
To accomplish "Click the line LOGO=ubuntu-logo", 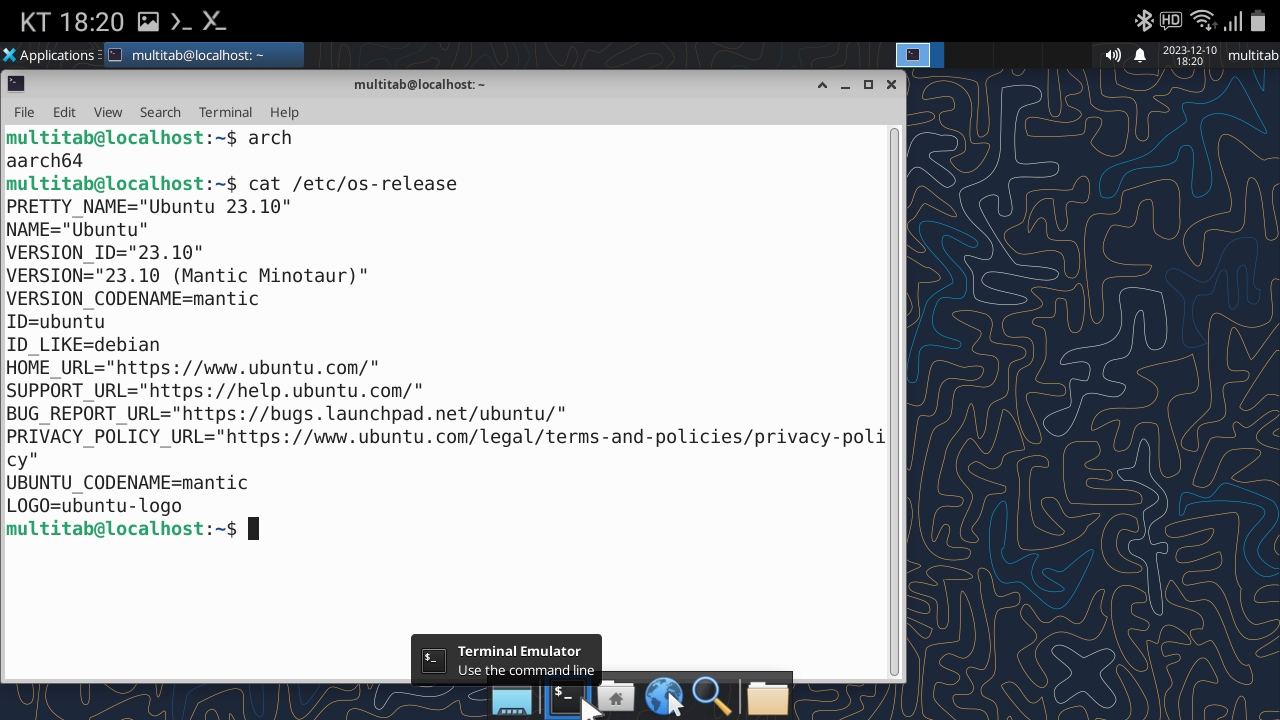I will 94,505.
